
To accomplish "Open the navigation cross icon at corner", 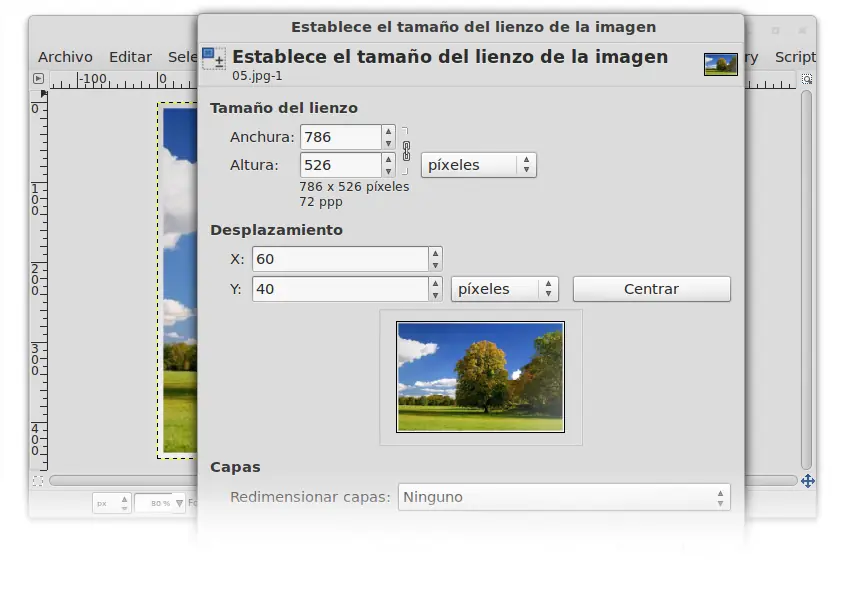I will tap(808, 481).
